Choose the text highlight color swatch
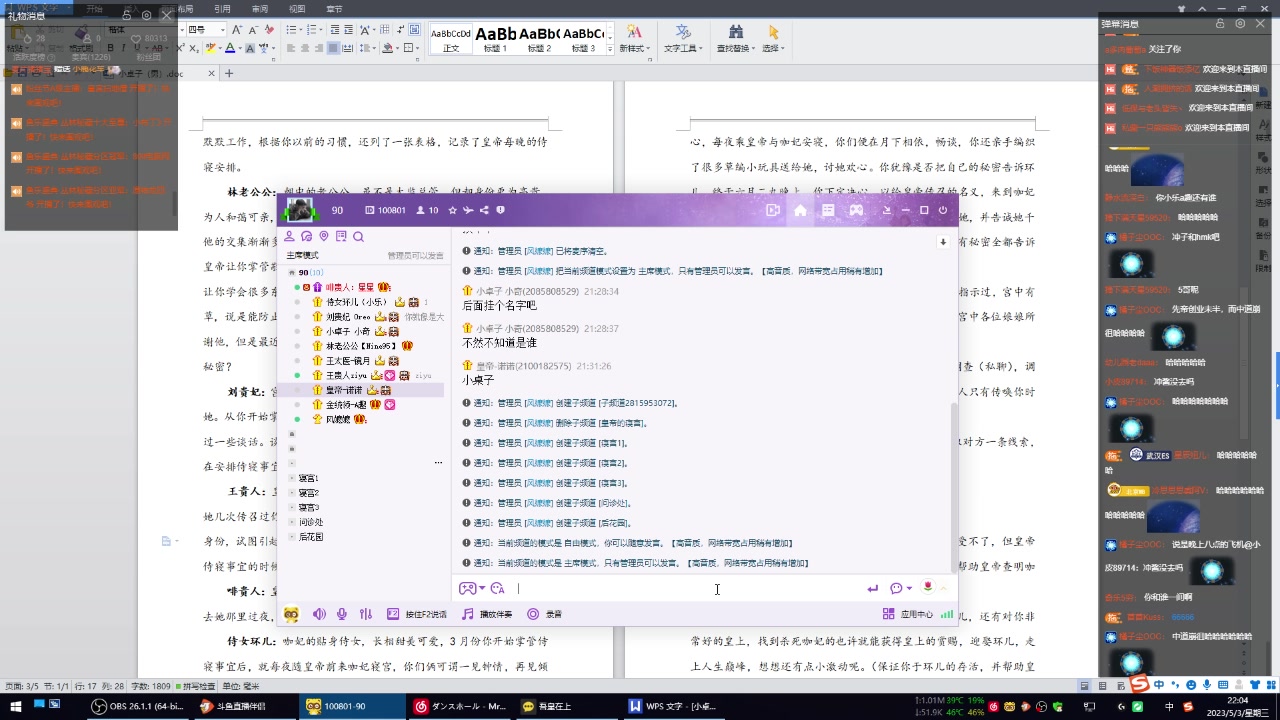 213,48
